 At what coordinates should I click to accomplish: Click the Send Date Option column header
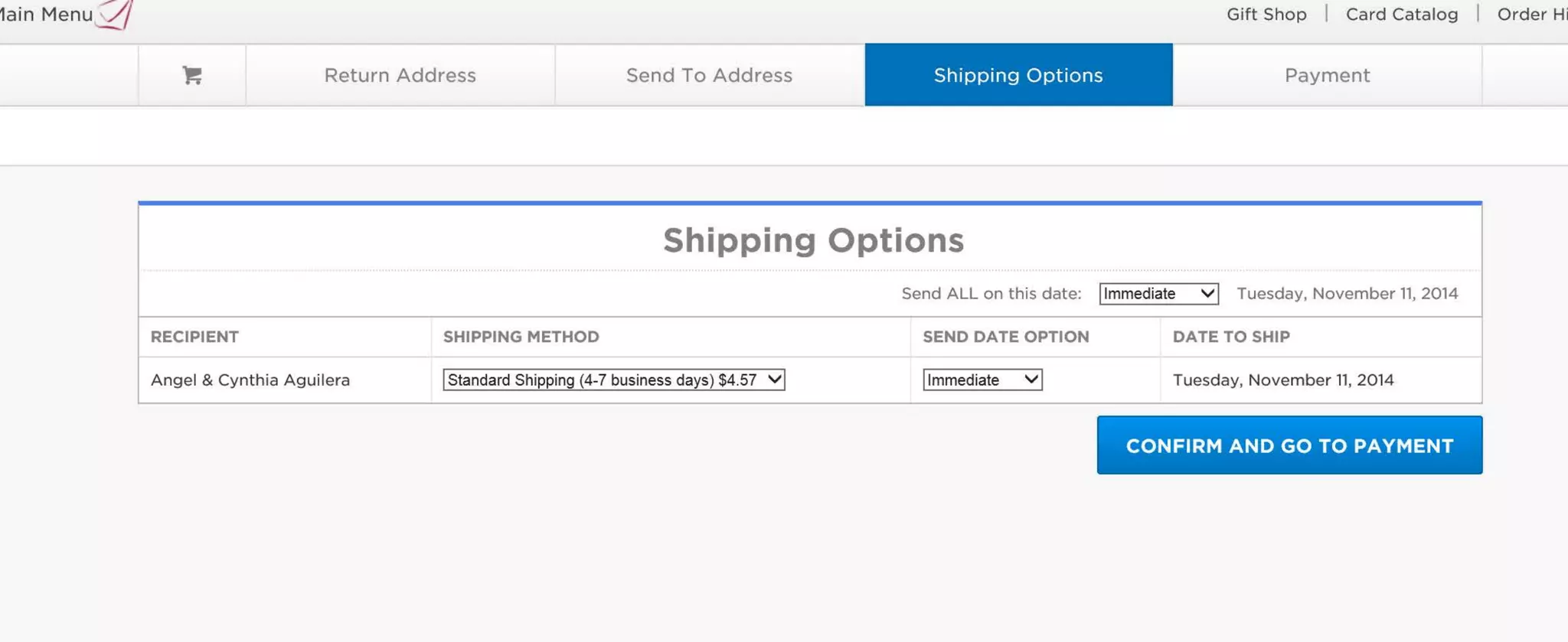pyautogui.click(x=1005, y=337)
